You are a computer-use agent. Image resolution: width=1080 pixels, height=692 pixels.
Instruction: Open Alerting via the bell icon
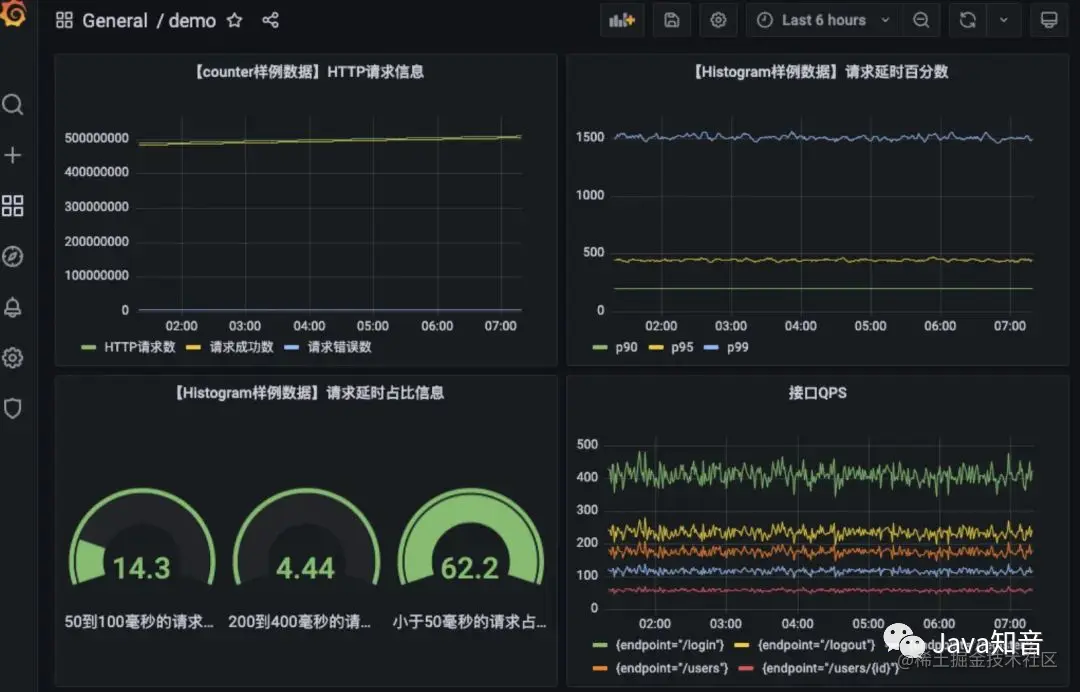(x=13, y=307)
